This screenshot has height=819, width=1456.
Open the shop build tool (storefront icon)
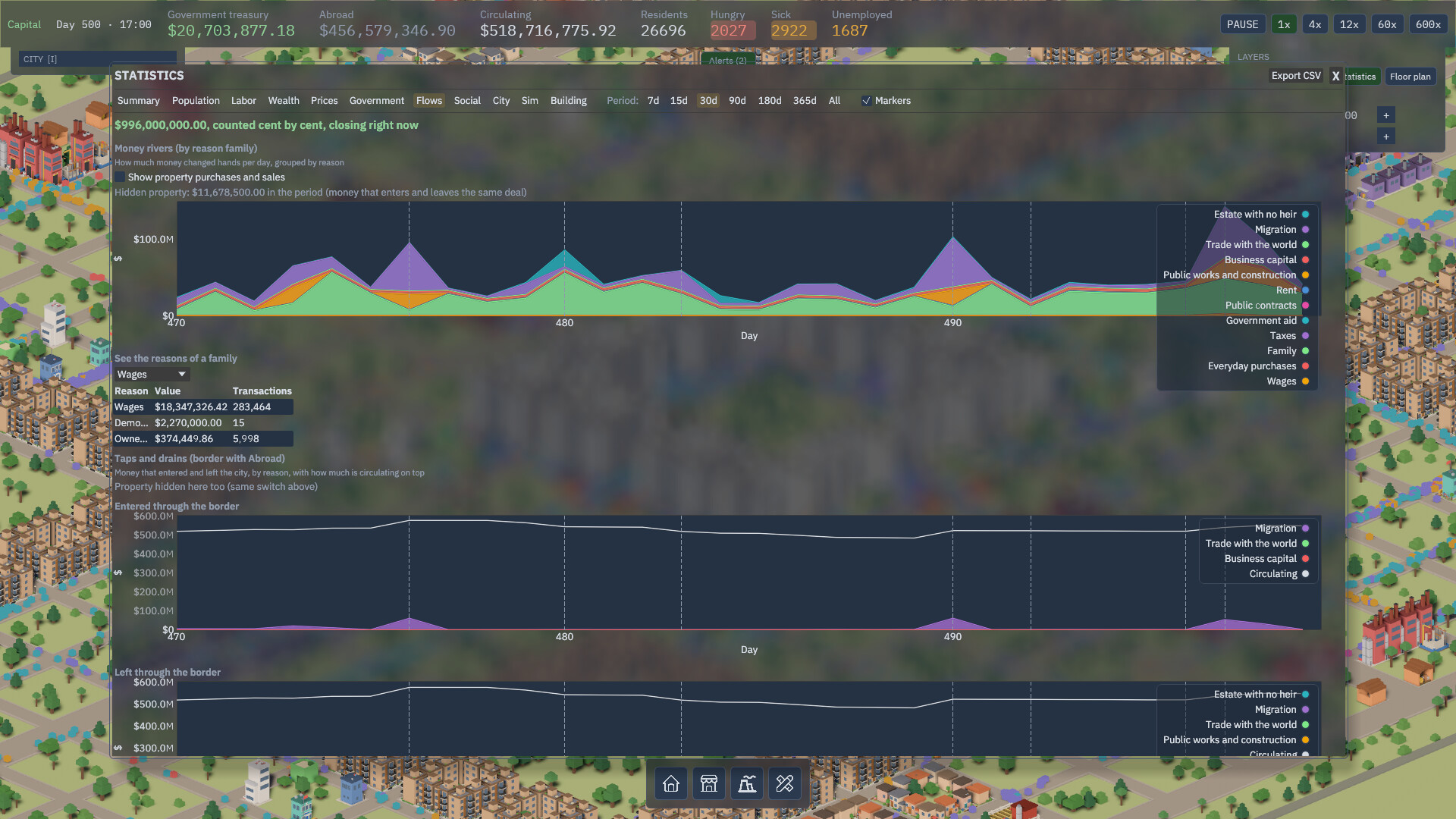point(708,783)
